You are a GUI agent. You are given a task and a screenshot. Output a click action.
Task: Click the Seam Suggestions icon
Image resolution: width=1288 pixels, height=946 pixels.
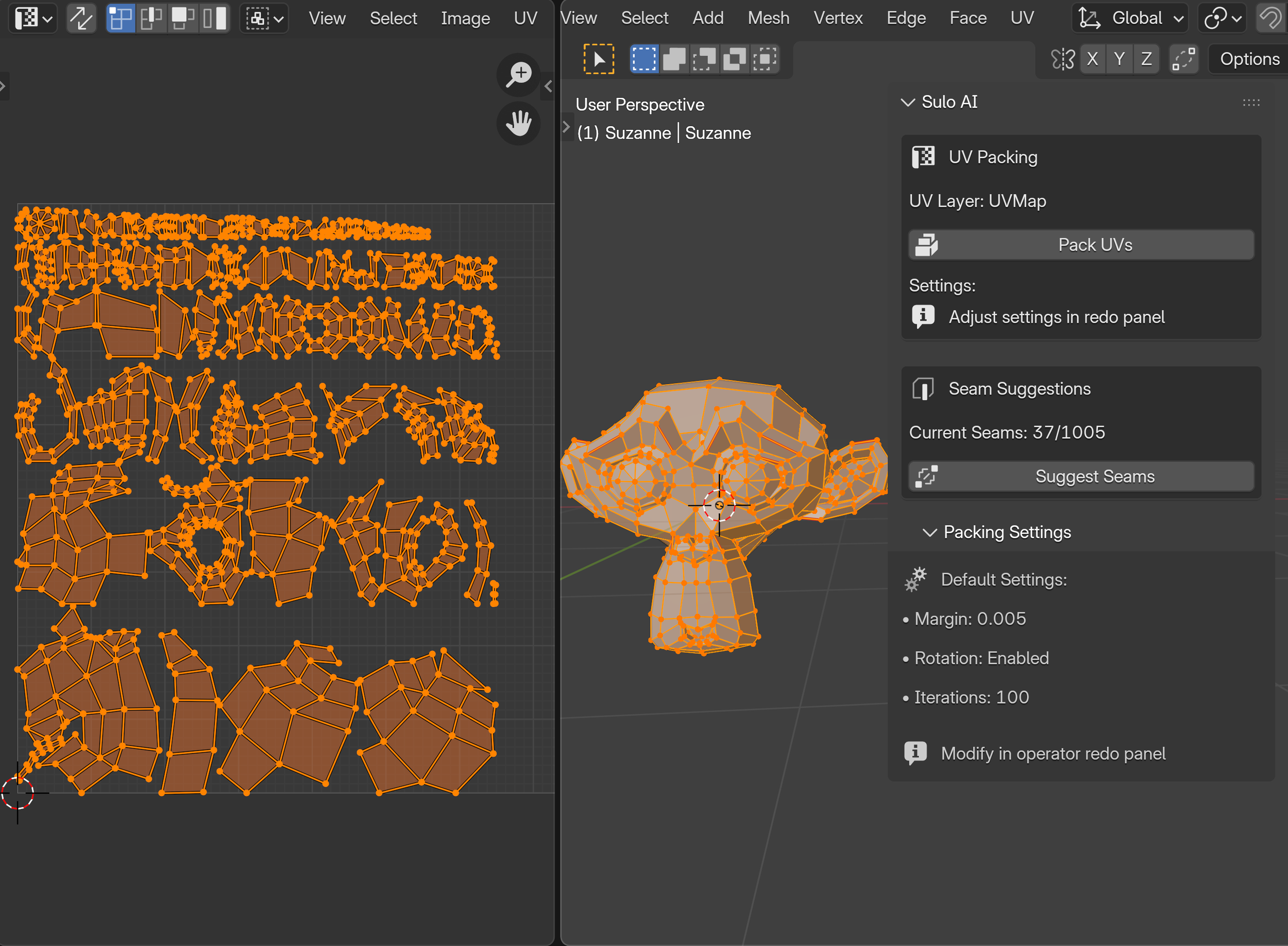click(923, 389)
